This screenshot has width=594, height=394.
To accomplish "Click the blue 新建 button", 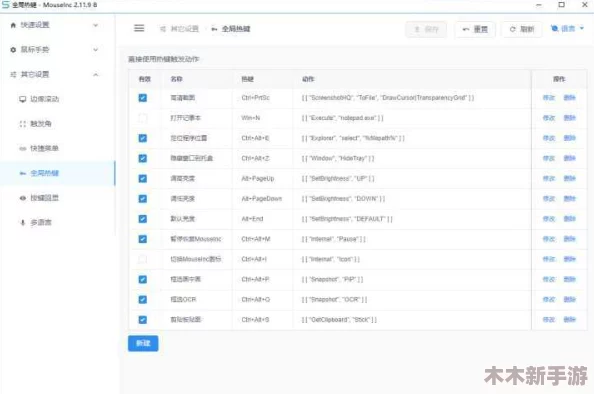I will coord(143,343).
